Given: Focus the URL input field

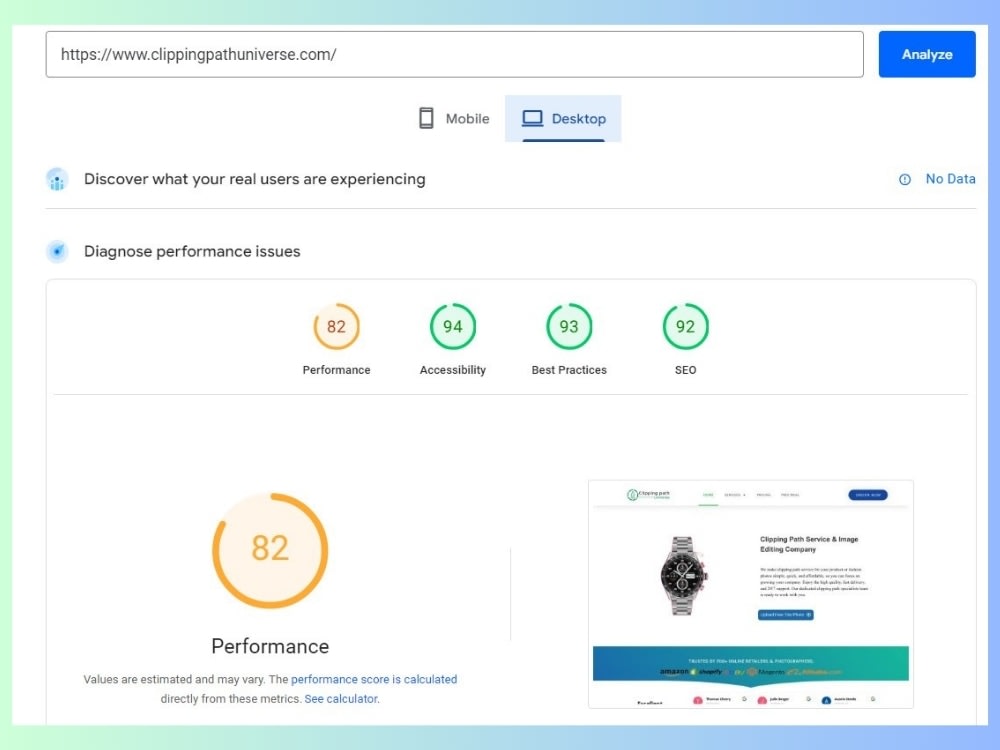Looking at the screenshot, I should tap(454, 54).
